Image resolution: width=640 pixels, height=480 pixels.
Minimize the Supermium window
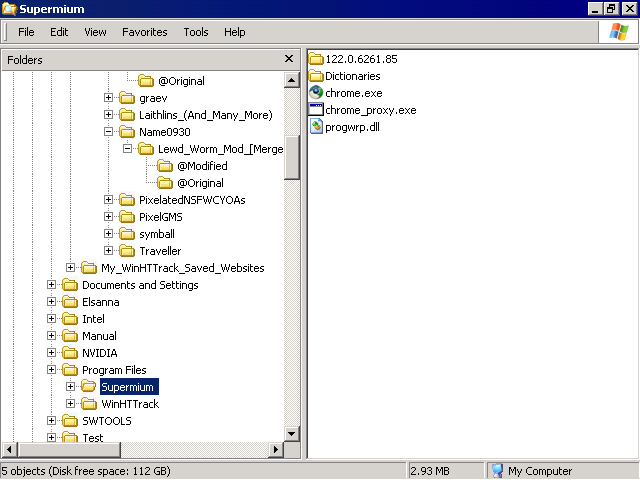point(595,9)
